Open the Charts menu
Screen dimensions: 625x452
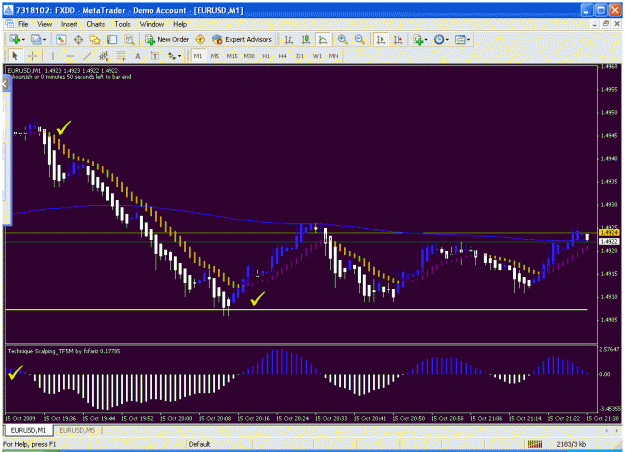pyautogui.click(x=96, y=24)
